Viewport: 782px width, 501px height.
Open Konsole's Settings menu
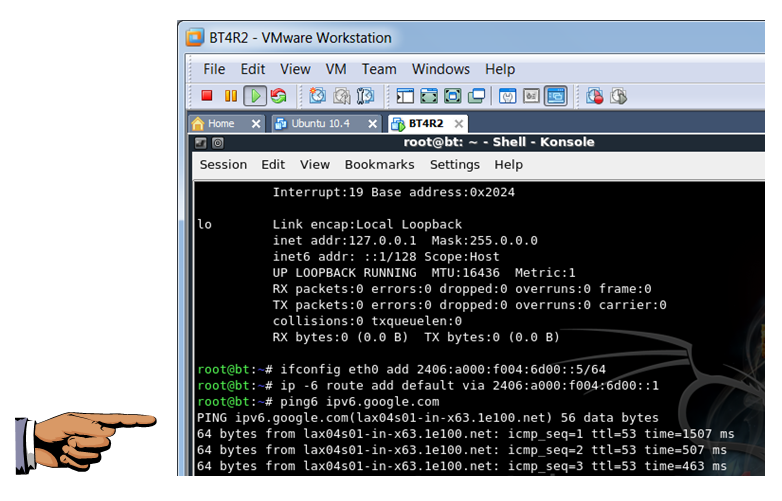(454, 164)
